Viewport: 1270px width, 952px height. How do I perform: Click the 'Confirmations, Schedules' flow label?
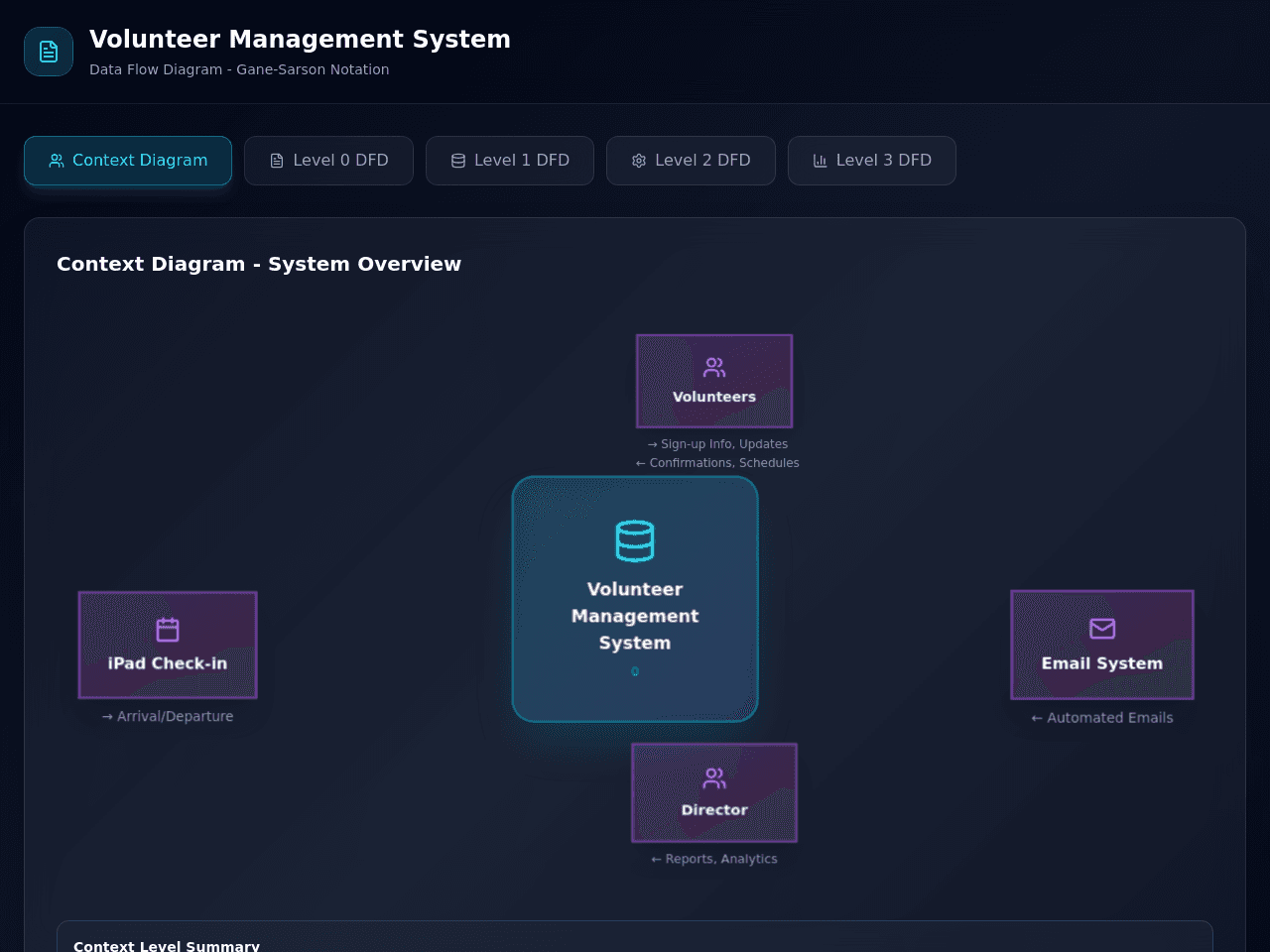[x=717, y=463]
